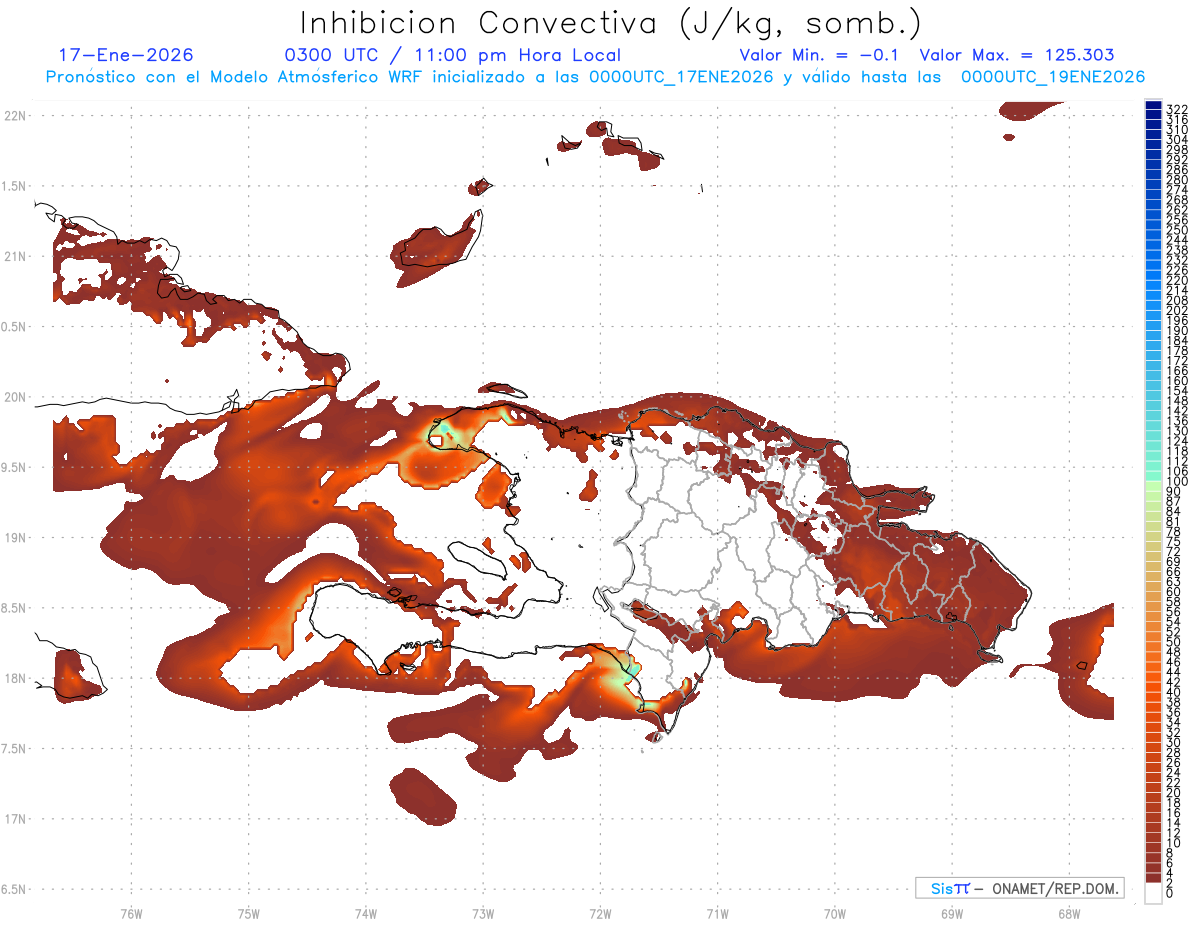Click the 18N latitude axis label
This screenshot has width=1200, height=927.
15,678
